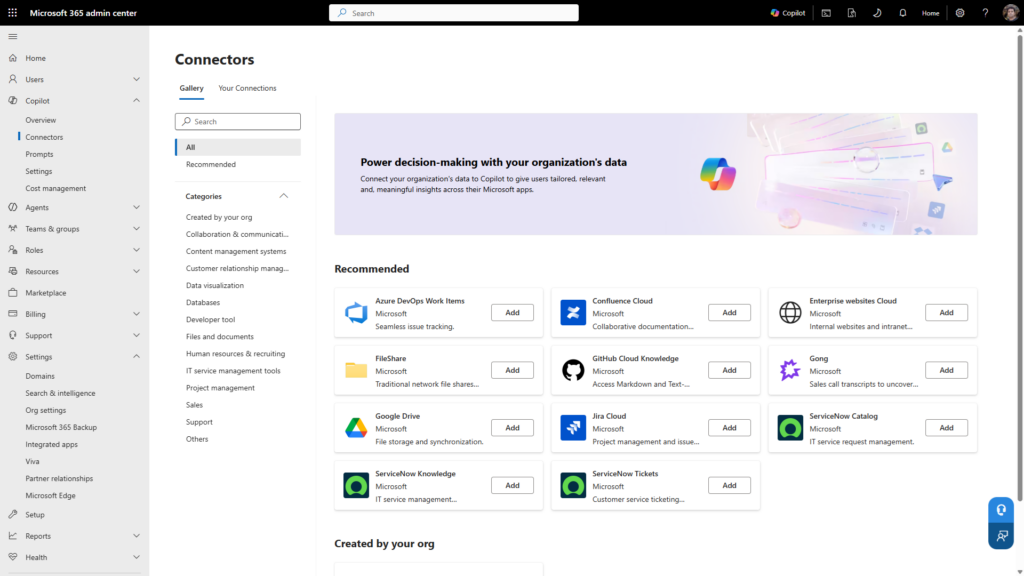1024x576 pixels.
Task: Click the FileShare folder icon
Action: (356, 370)
